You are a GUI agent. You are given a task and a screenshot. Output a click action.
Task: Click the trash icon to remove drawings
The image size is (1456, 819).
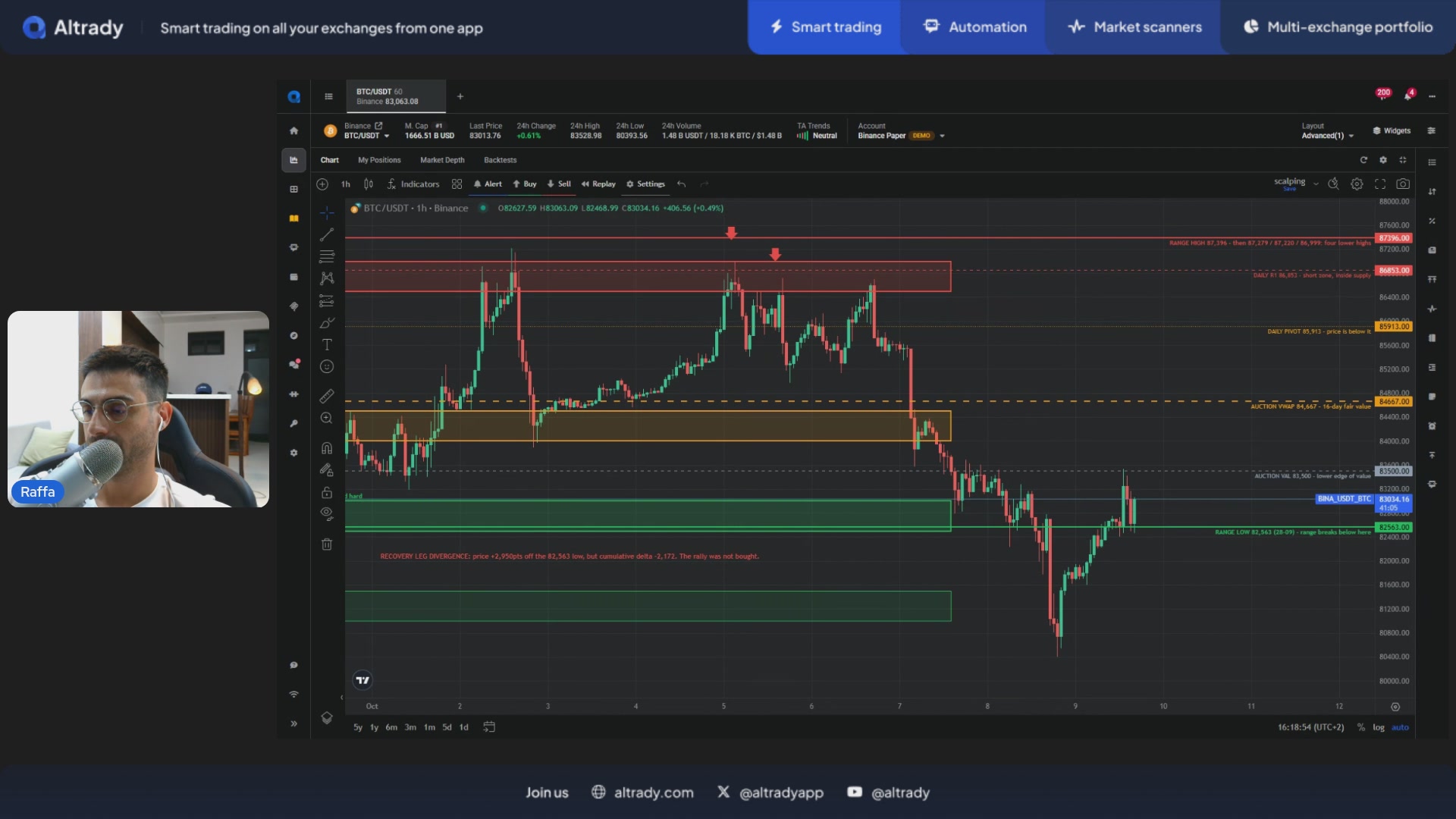327,544
